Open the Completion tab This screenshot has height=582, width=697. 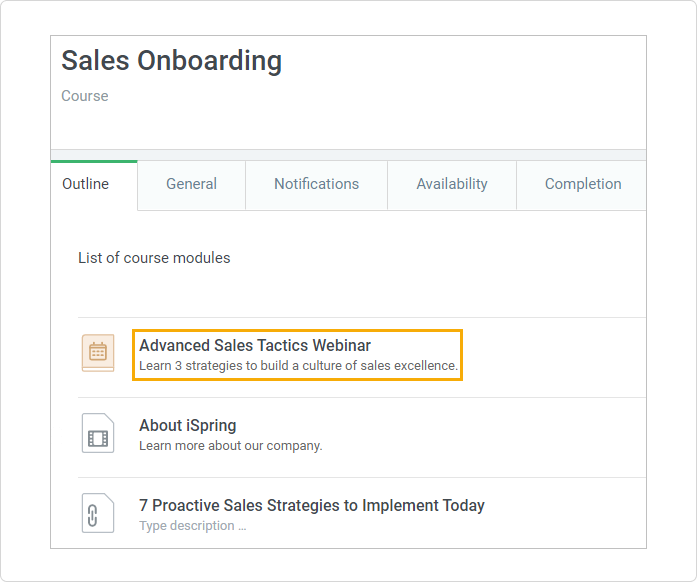tap(582, 184)
